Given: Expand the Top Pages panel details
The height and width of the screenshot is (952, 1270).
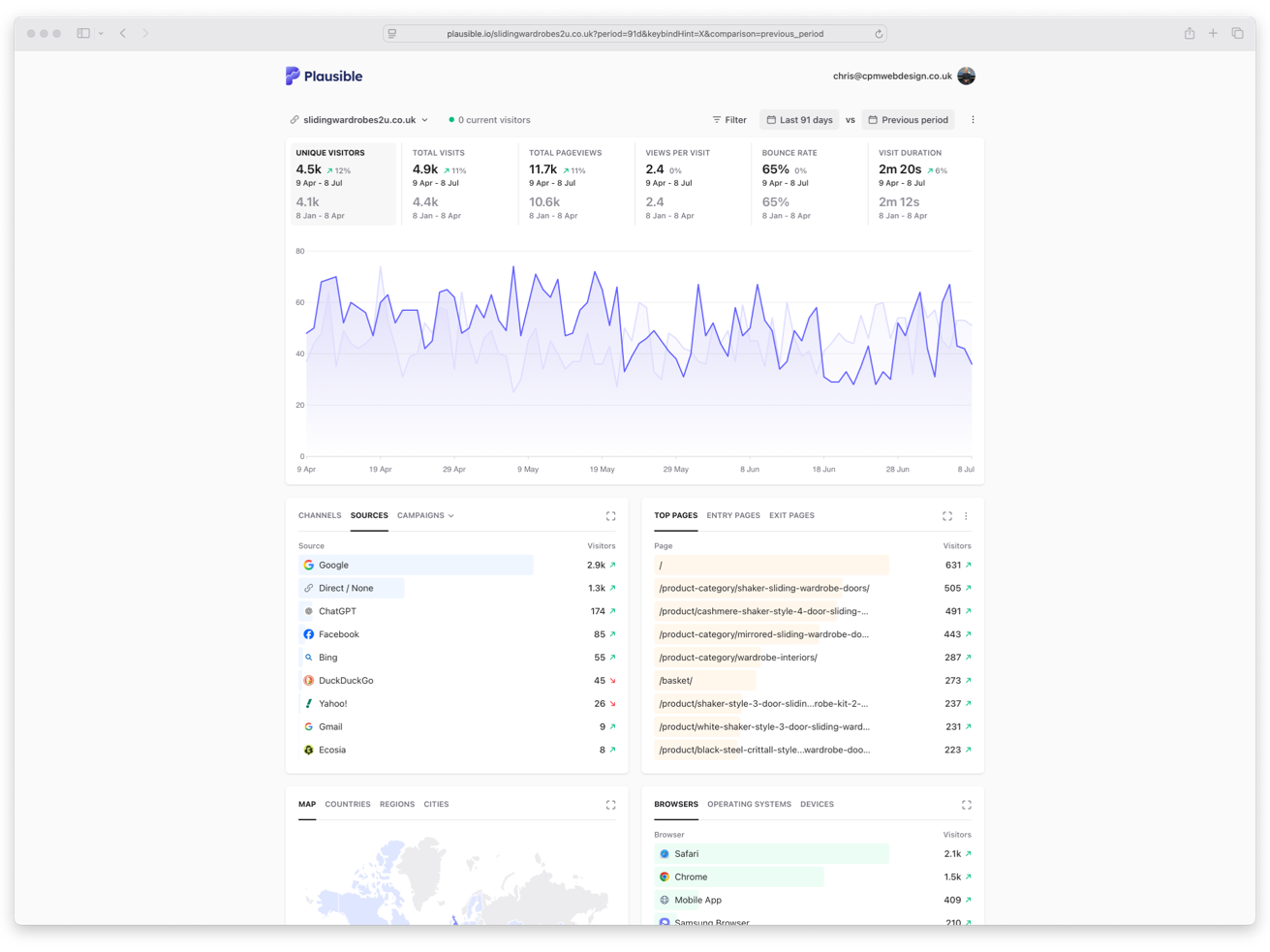Looking at the screenshot, I should point(947,516).
